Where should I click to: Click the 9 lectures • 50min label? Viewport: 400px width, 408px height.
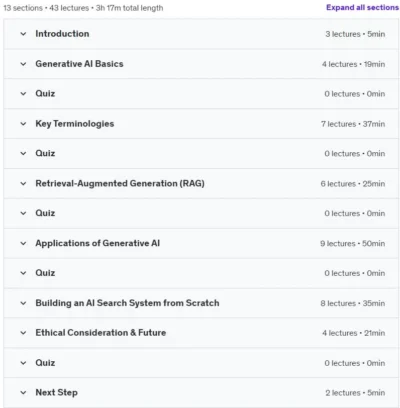pyautogui.click(x=353, y=244)
